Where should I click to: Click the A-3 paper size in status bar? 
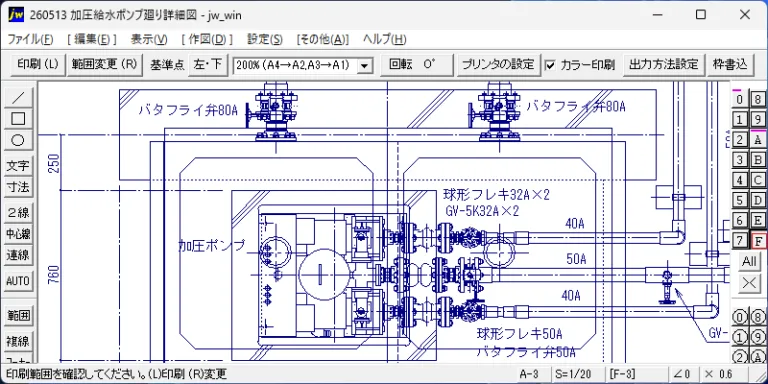pyautogui.click(x=529, y=374)
